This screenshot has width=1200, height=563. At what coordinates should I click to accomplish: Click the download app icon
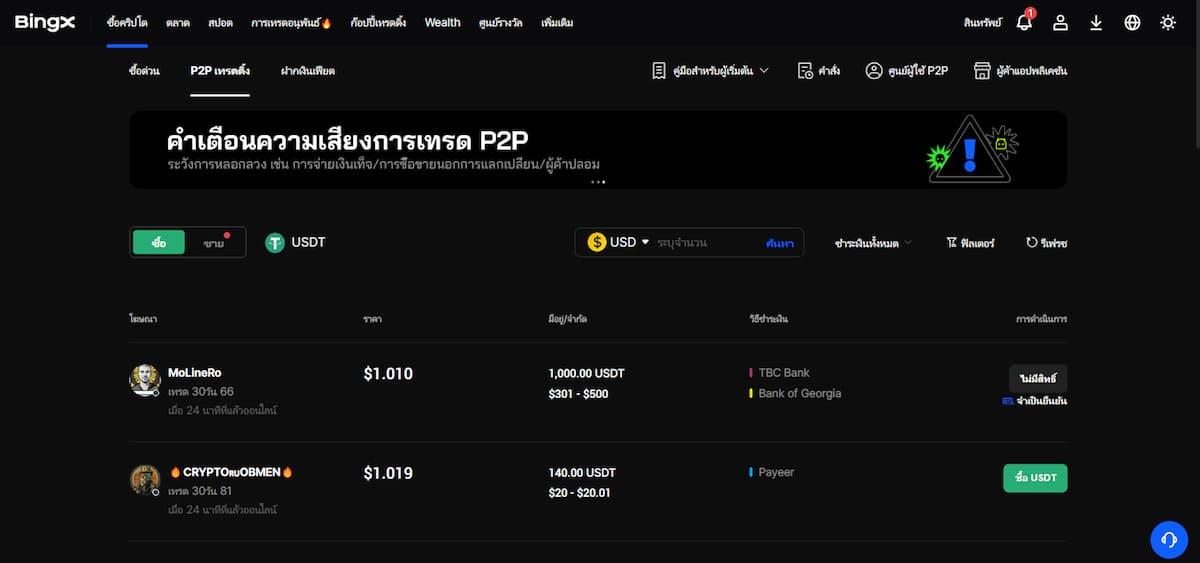click(x=1096, y=22)
